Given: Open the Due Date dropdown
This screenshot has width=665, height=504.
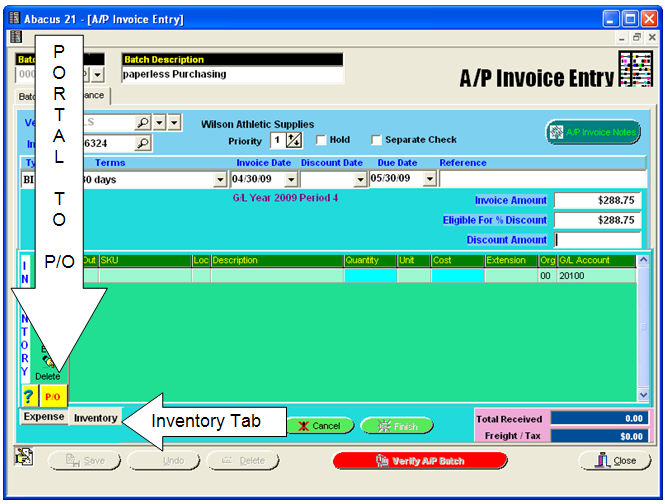Looking at the screenshot, I should coord(430,179).
